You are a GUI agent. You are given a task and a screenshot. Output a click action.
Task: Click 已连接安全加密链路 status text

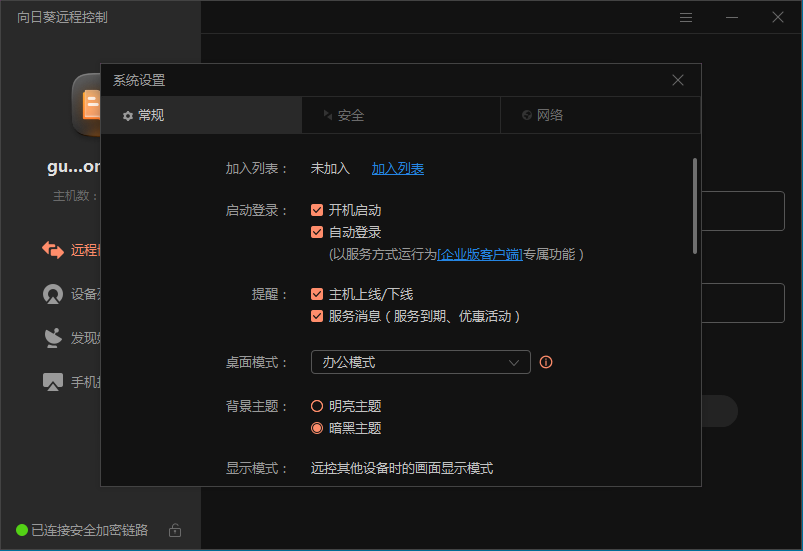(x=90, y=530)
